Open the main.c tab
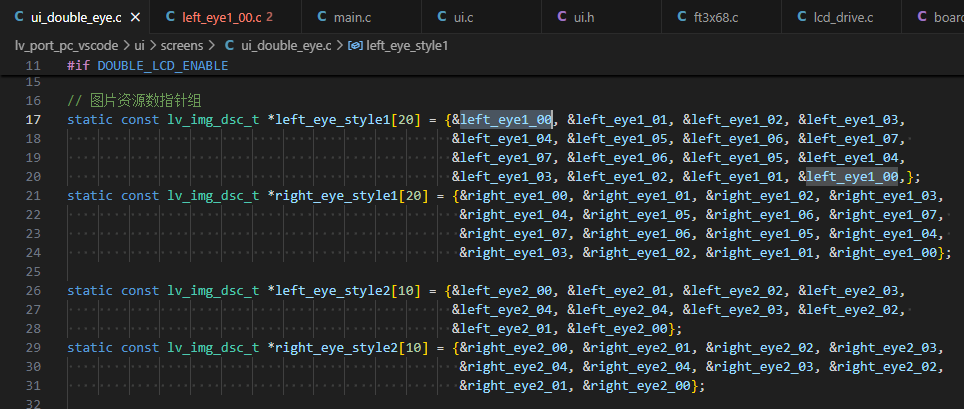 pyautogui.click(x=352, y=17)
